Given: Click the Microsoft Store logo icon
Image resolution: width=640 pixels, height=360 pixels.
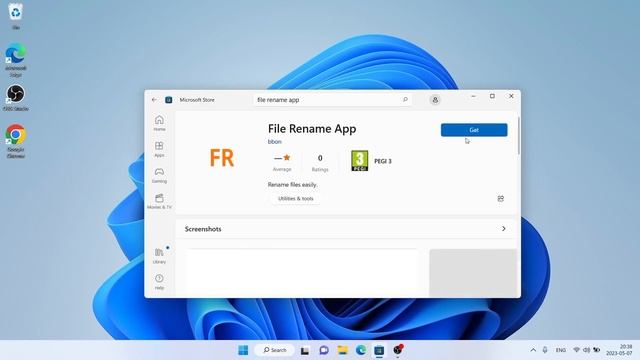Looking at the screenshot, I should (x=168, y=100).
